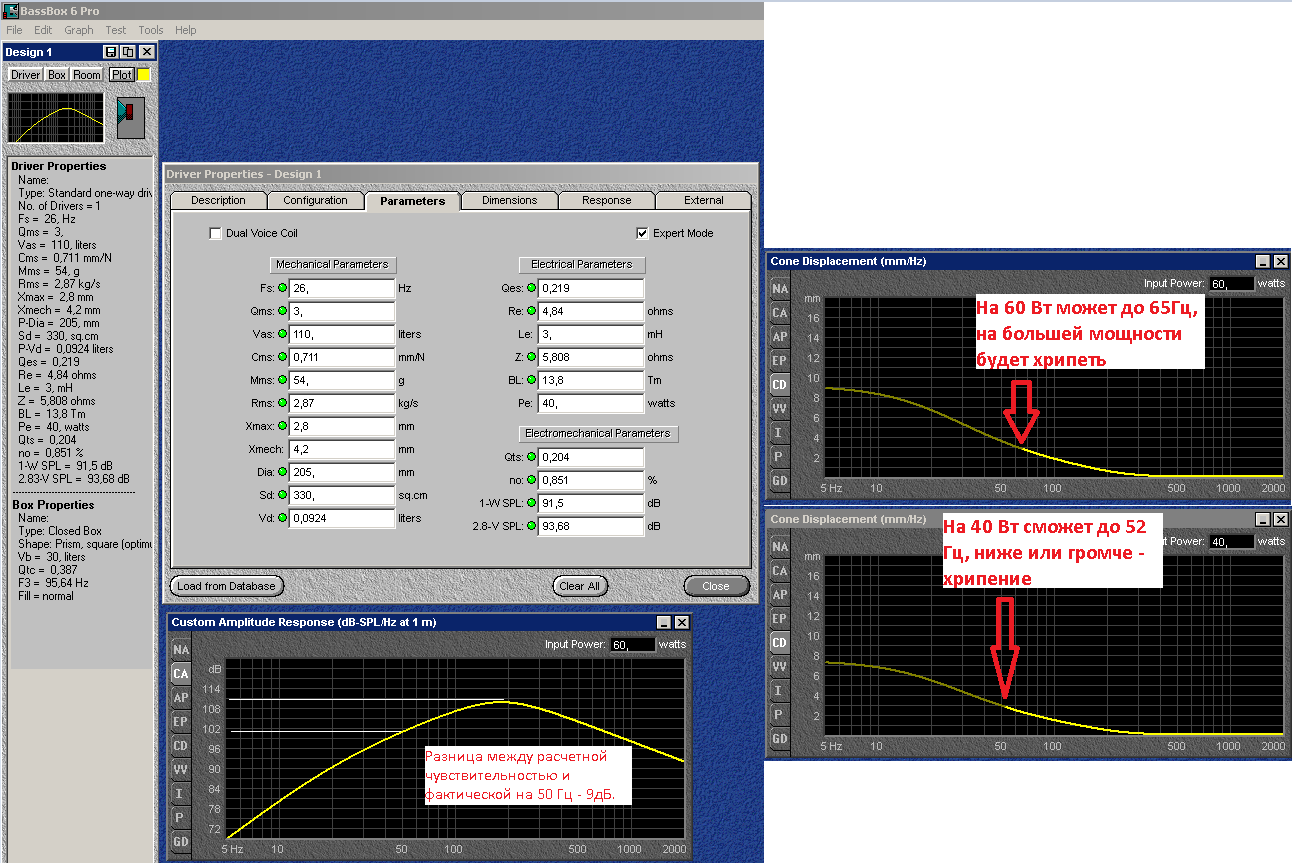Click the save disk icon in Design 1 title bar
The image size is (1292, 863).
(110, 52)
